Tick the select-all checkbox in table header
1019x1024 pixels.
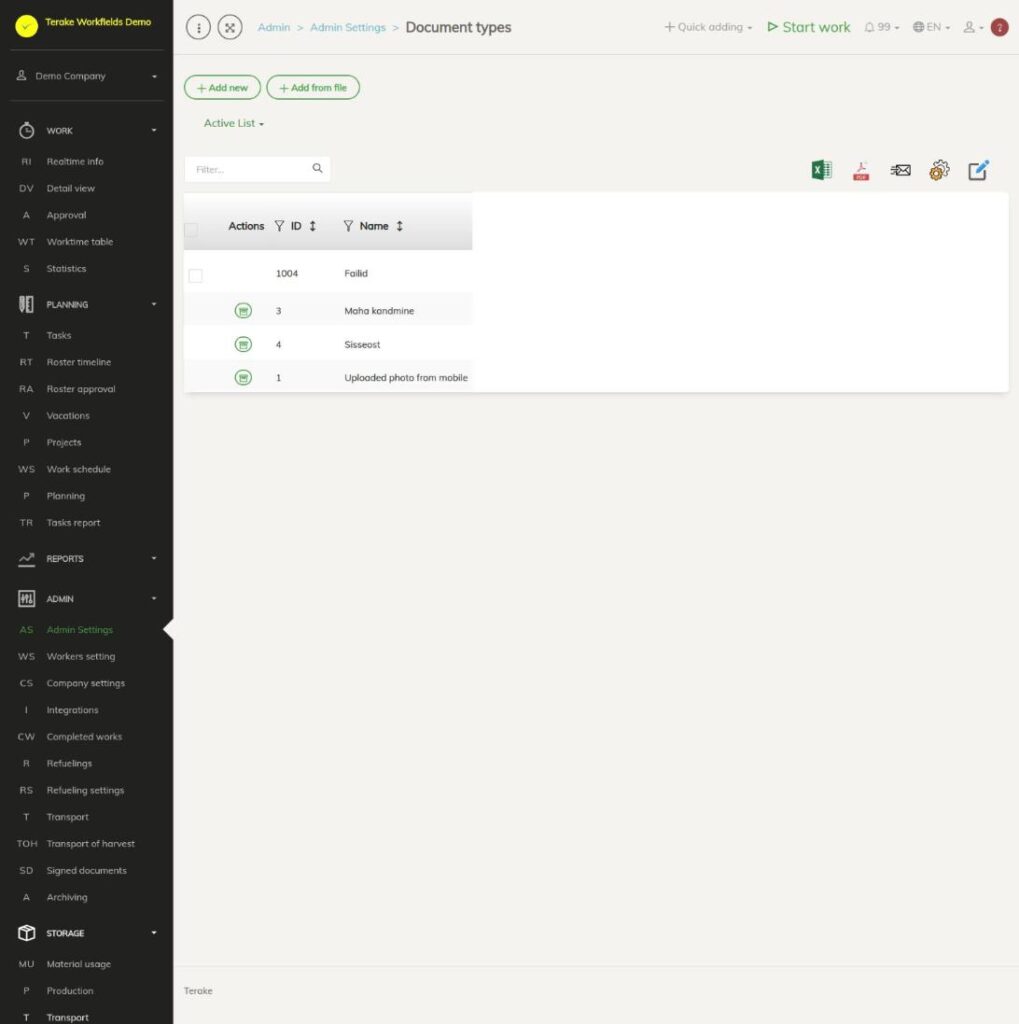tap(191, 229)
